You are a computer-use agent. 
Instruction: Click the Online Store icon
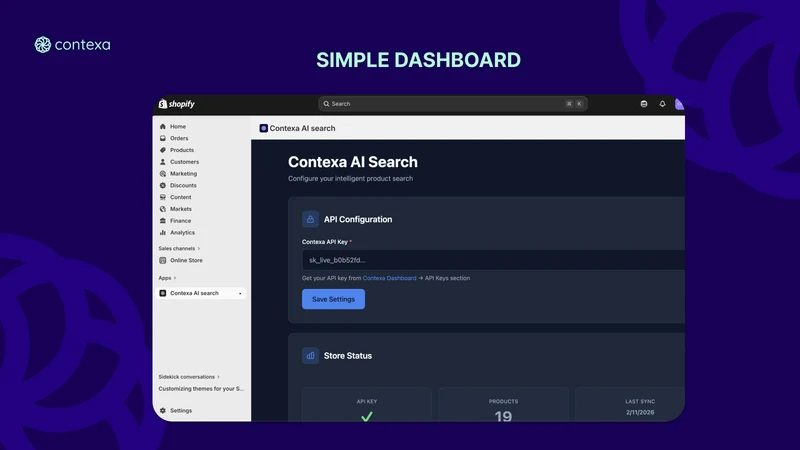click(x=163, y=260)
